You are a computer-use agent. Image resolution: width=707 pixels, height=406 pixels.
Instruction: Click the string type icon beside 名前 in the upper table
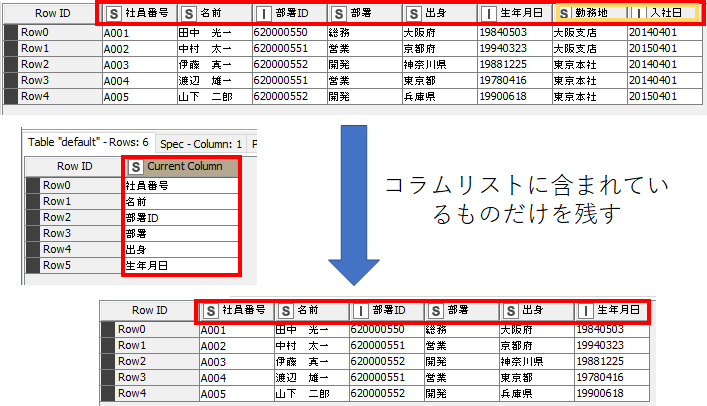pos(189,14)
